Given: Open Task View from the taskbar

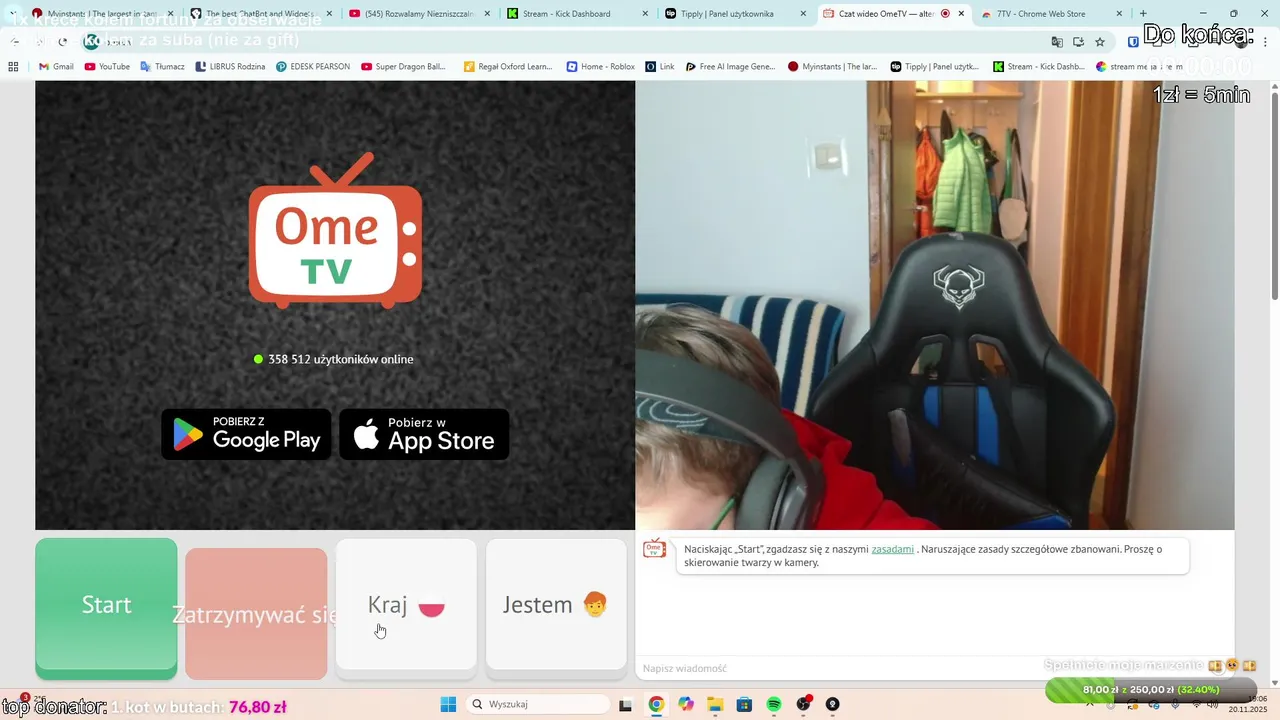Looking at the screenshot, I should 625,704.
